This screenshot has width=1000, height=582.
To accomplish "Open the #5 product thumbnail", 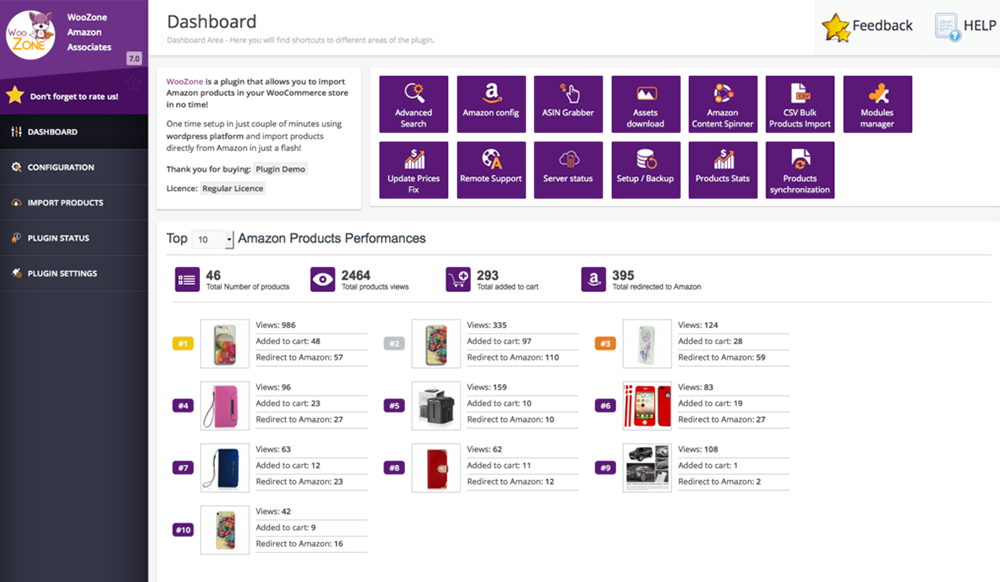I will (x=436, y=405).
